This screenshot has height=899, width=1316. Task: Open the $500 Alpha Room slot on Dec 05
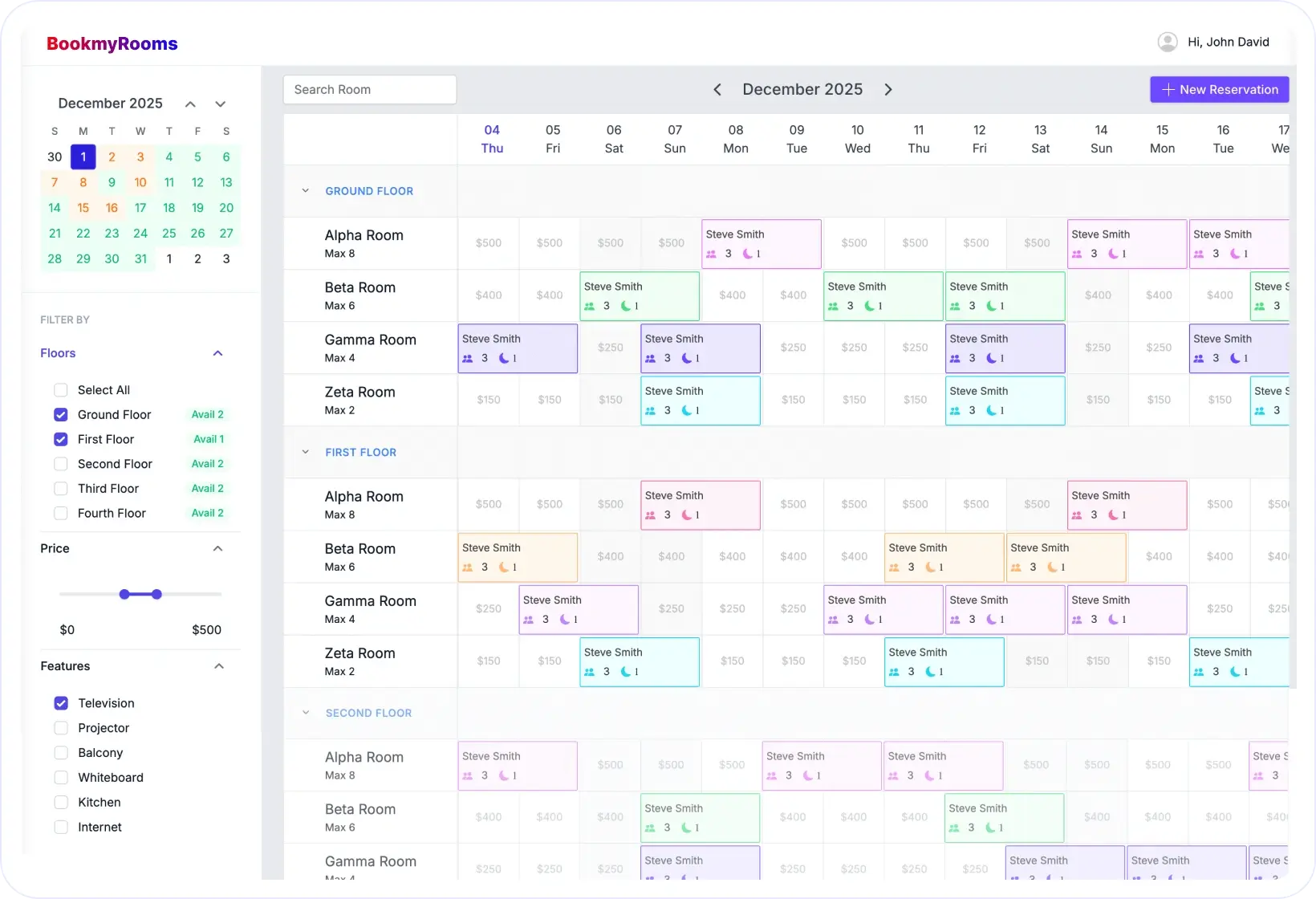(x=550, y=243)
